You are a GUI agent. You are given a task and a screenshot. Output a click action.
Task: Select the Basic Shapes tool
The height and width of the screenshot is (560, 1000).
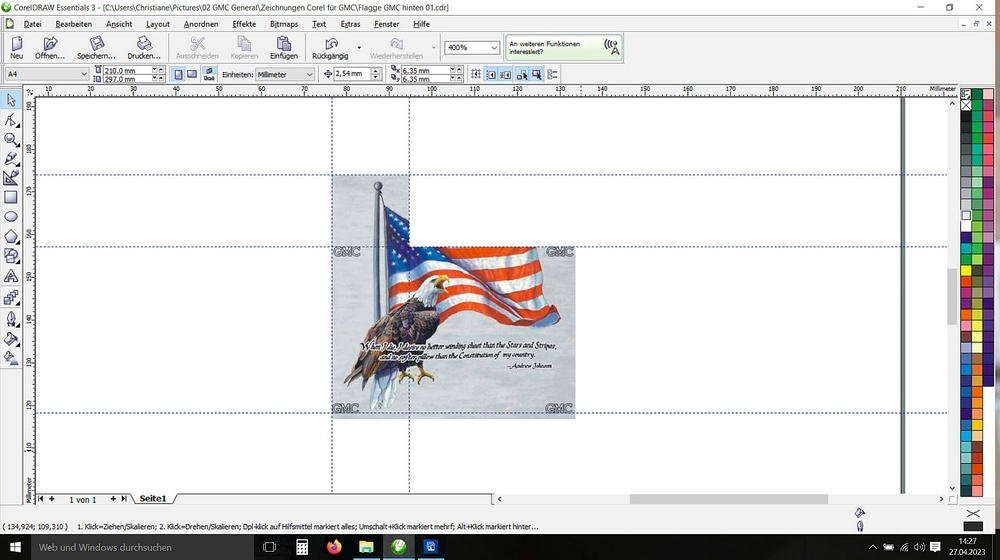click(x=11, y=256)
